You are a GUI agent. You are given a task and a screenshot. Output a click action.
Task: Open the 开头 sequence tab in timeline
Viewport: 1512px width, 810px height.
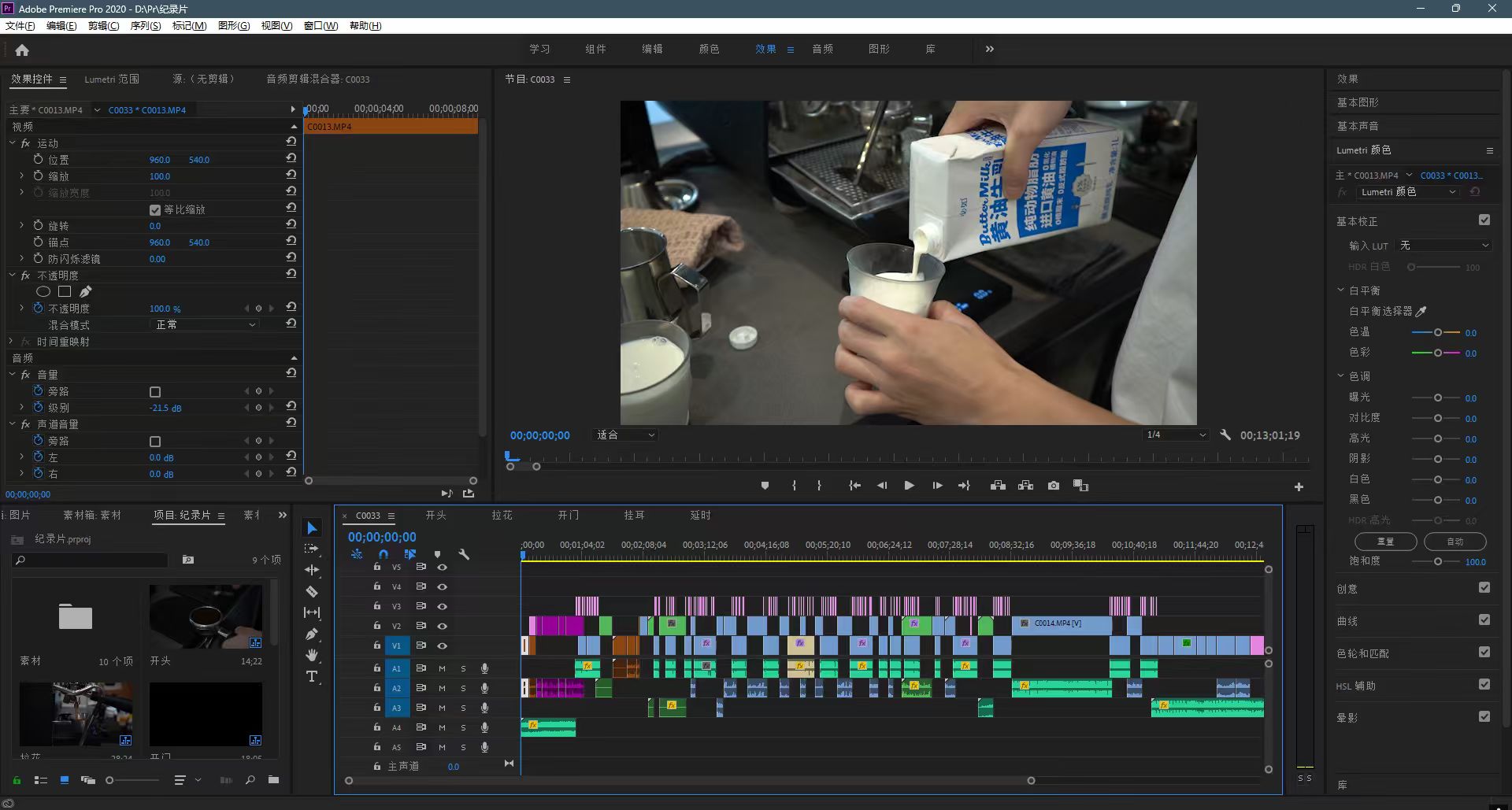pos(435,515)
